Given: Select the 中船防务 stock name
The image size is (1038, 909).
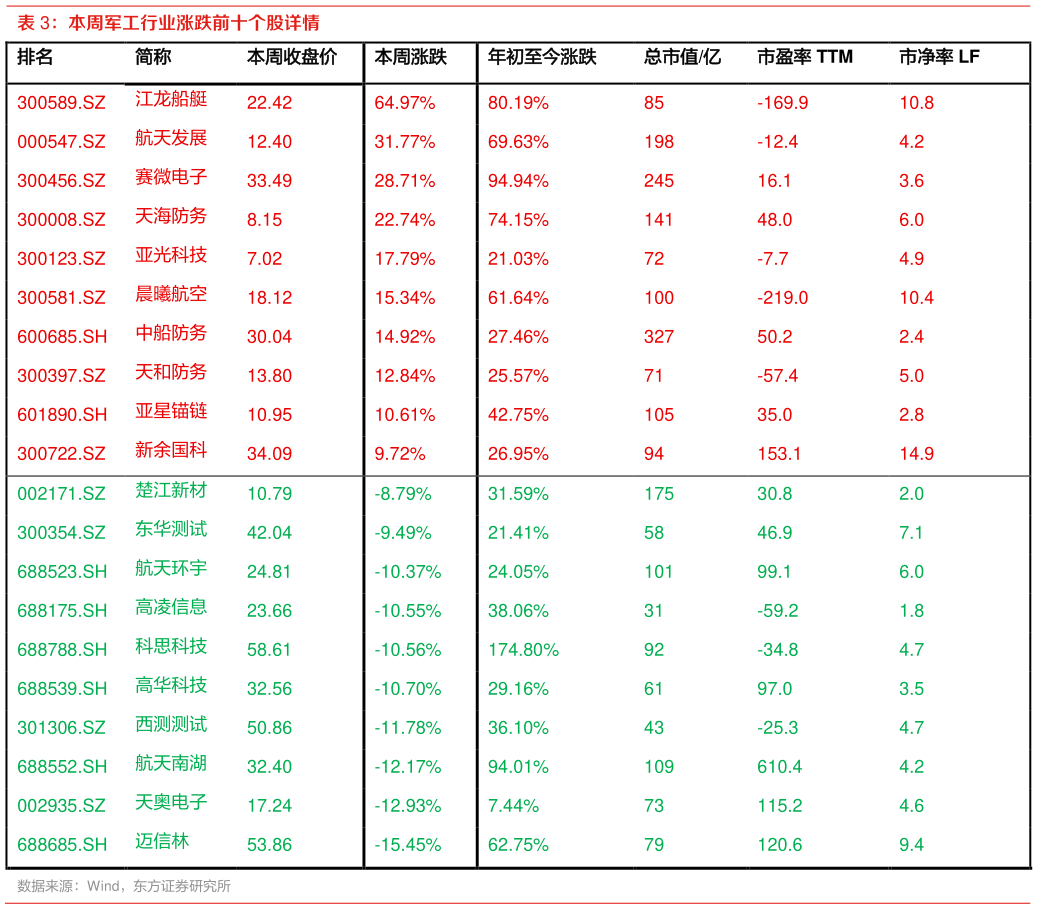Looking at the screenshot, I should 171,334.
